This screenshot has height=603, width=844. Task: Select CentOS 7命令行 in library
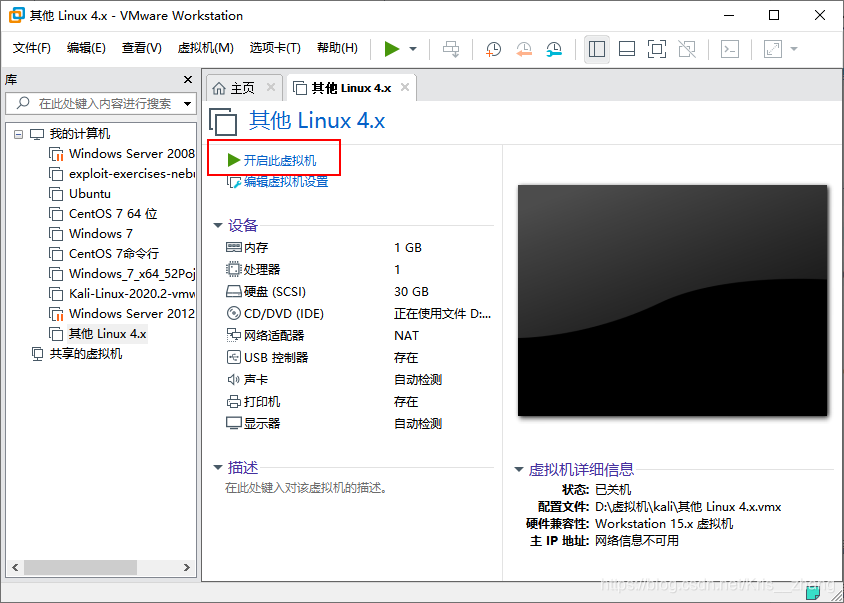click(104, 254)
